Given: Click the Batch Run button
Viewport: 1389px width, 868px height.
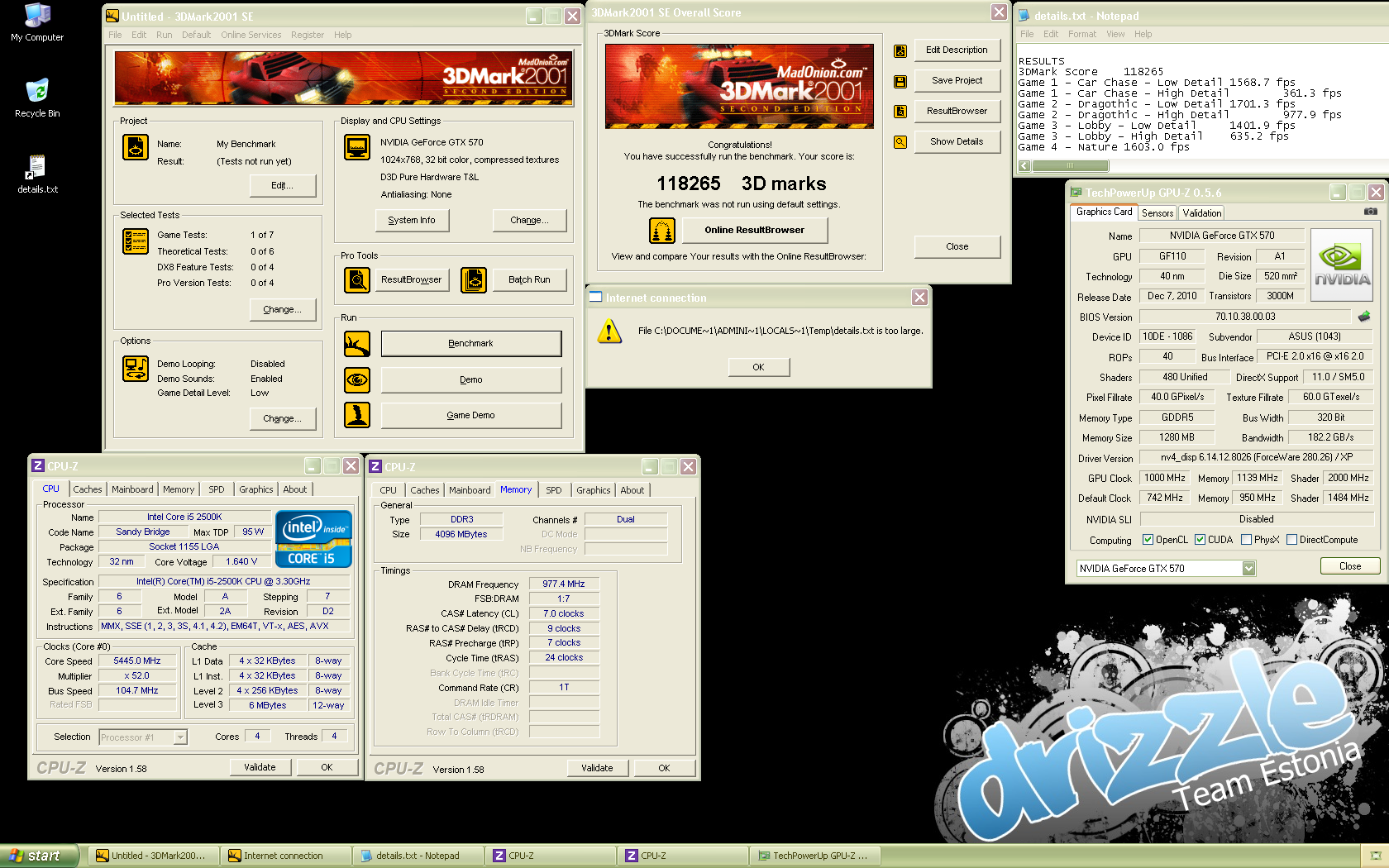Looking at the screenshot, I should (x=529, y=280).
